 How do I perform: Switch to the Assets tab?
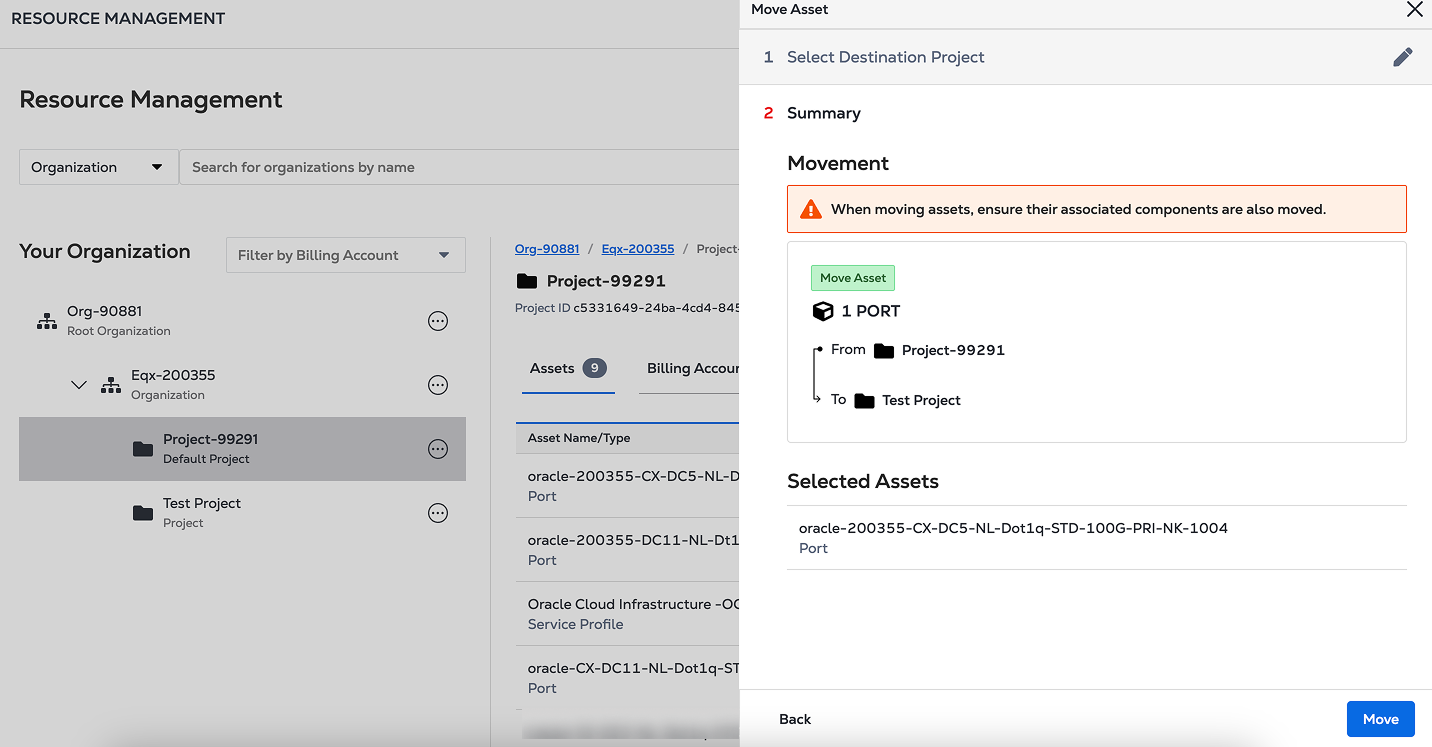tap(567, 369)
